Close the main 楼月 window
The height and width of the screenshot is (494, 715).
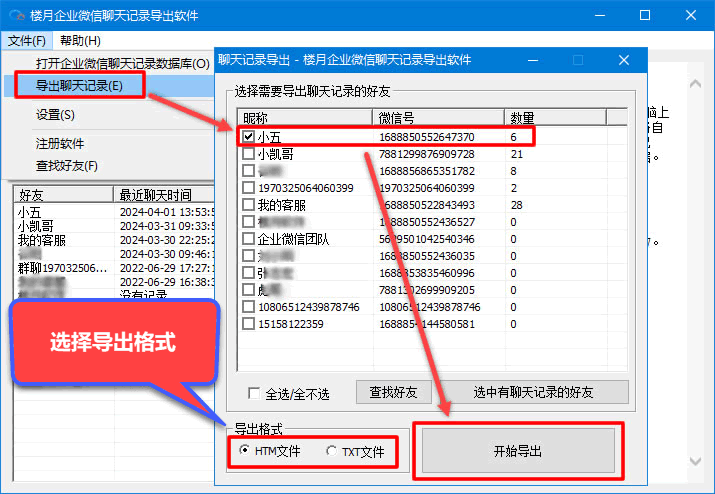(x=691, y=15)
